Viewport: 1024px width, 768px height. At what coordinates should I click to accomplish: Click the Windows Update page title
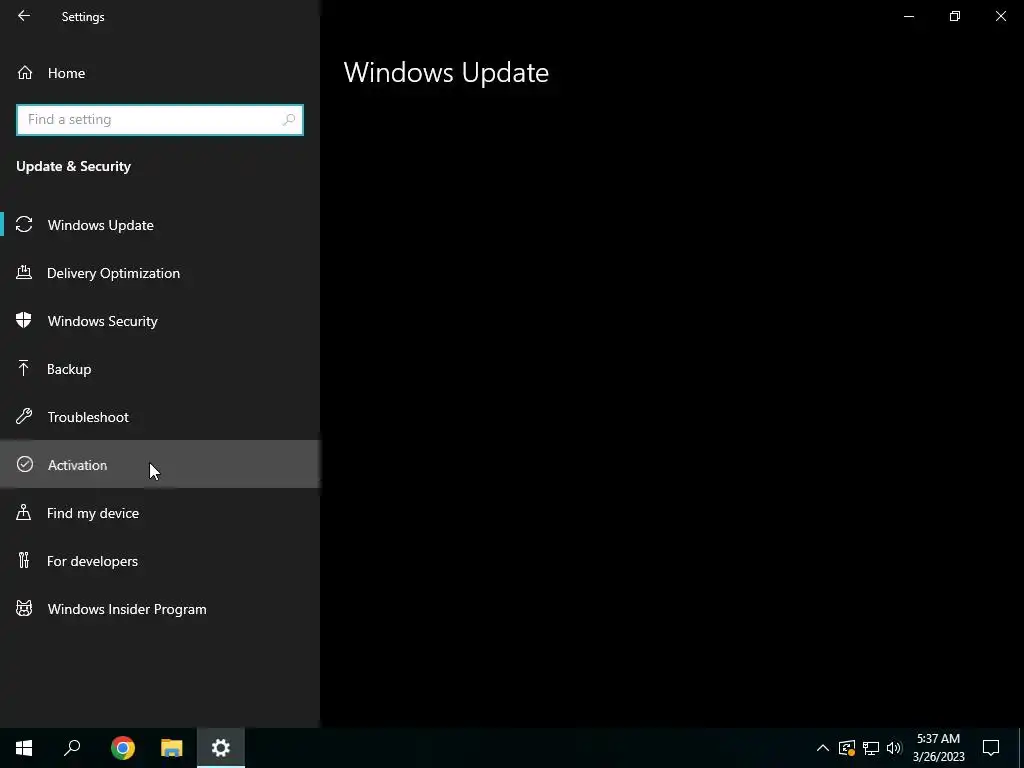446,72
